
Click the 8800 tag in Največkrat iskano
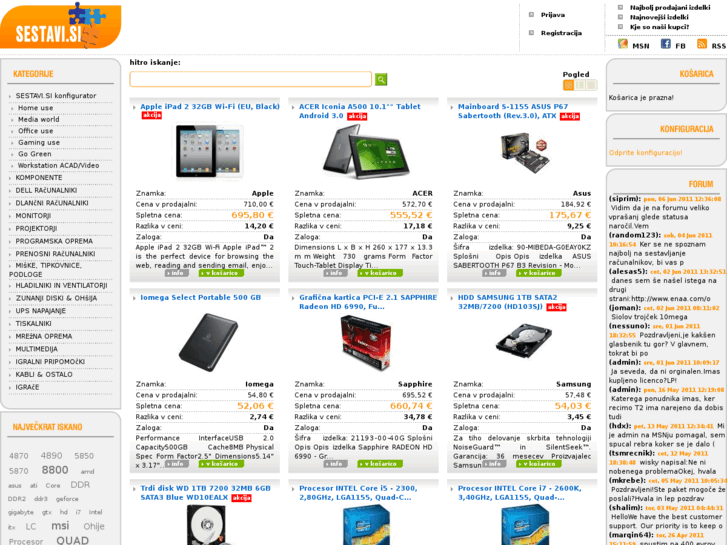(x=55, y=470)
